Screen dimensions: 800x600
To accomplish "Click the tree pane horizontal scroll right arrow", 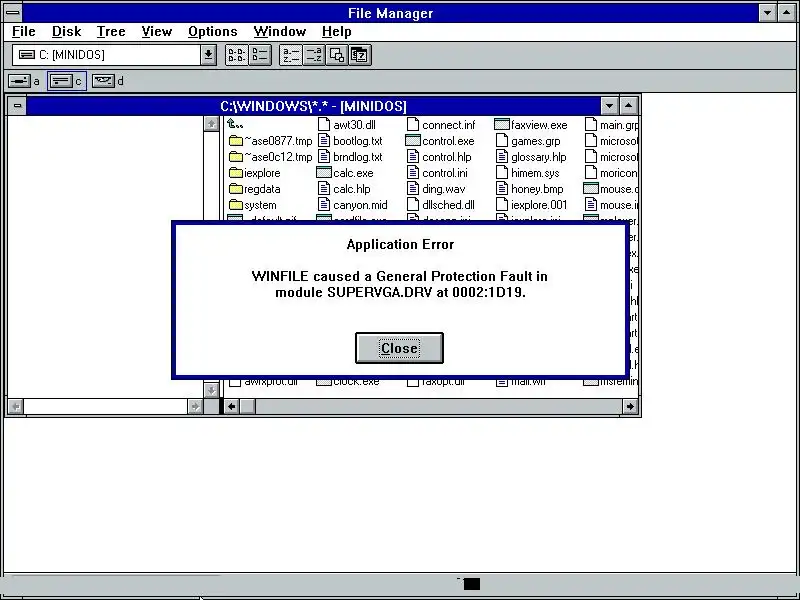I will 195,407.
